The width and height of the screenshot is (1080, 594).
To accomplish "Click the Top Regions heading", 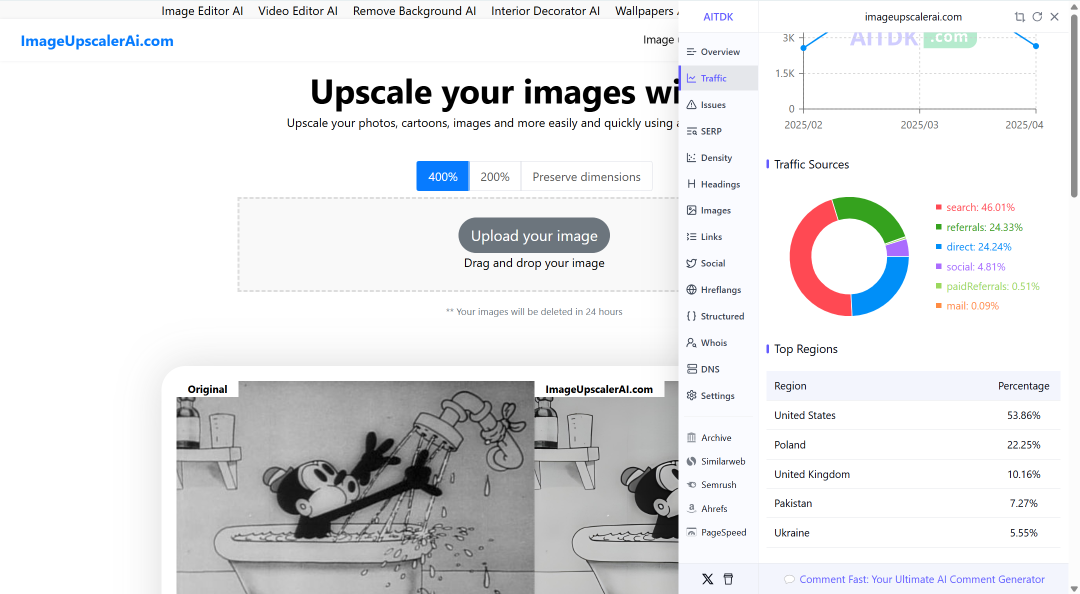I will [x=806, y=349].
